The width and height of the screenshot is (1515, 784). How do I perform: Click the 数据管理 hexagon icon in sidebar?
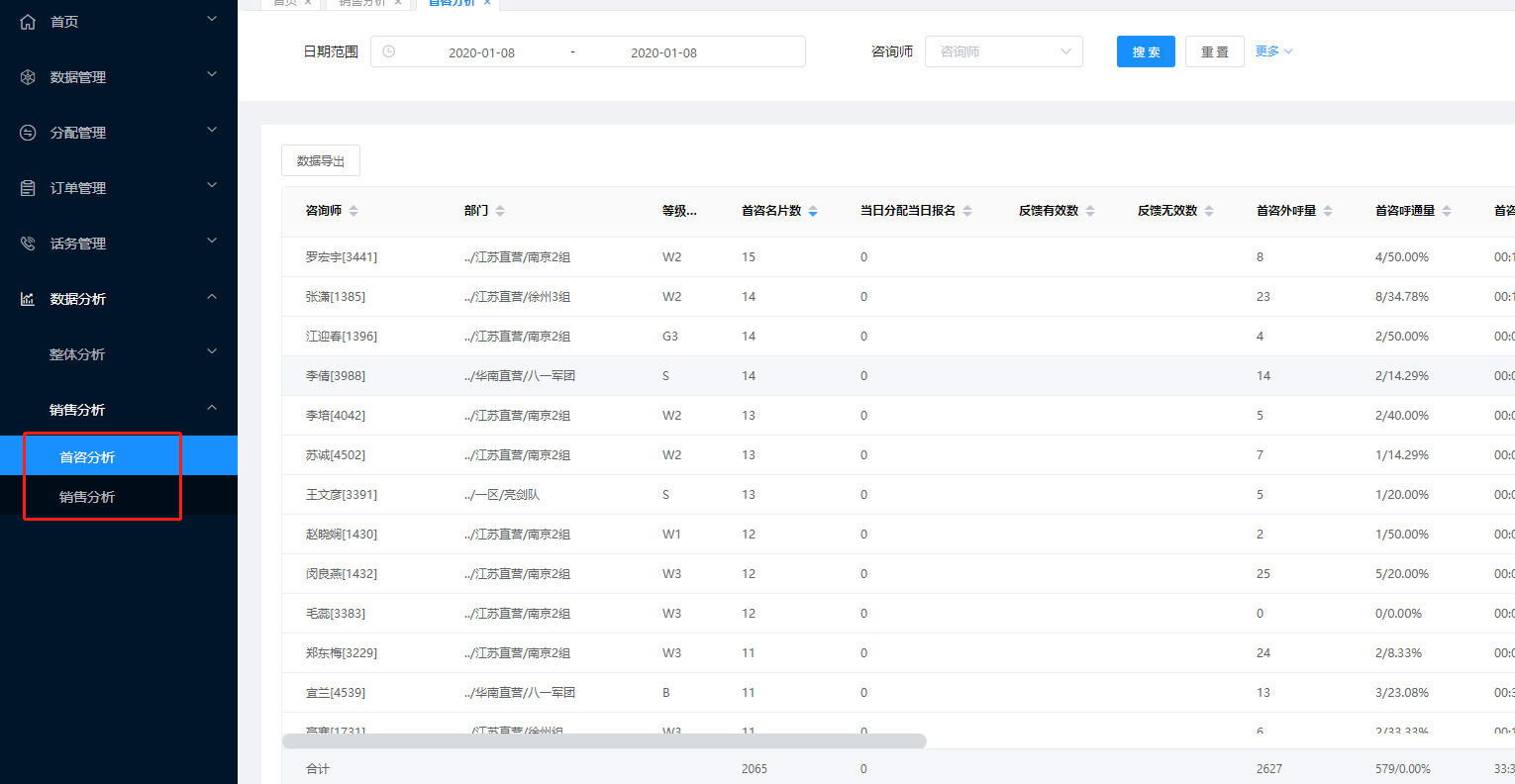(28, 77)
